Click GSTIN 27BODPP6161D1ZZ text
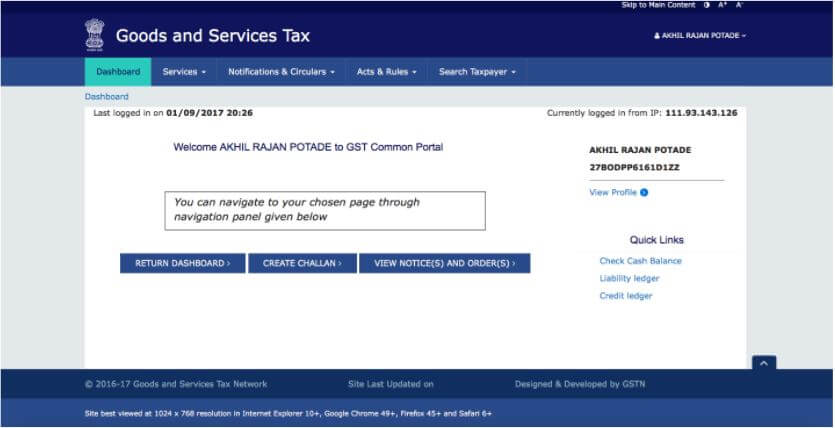835x428 pixels. 634,168
